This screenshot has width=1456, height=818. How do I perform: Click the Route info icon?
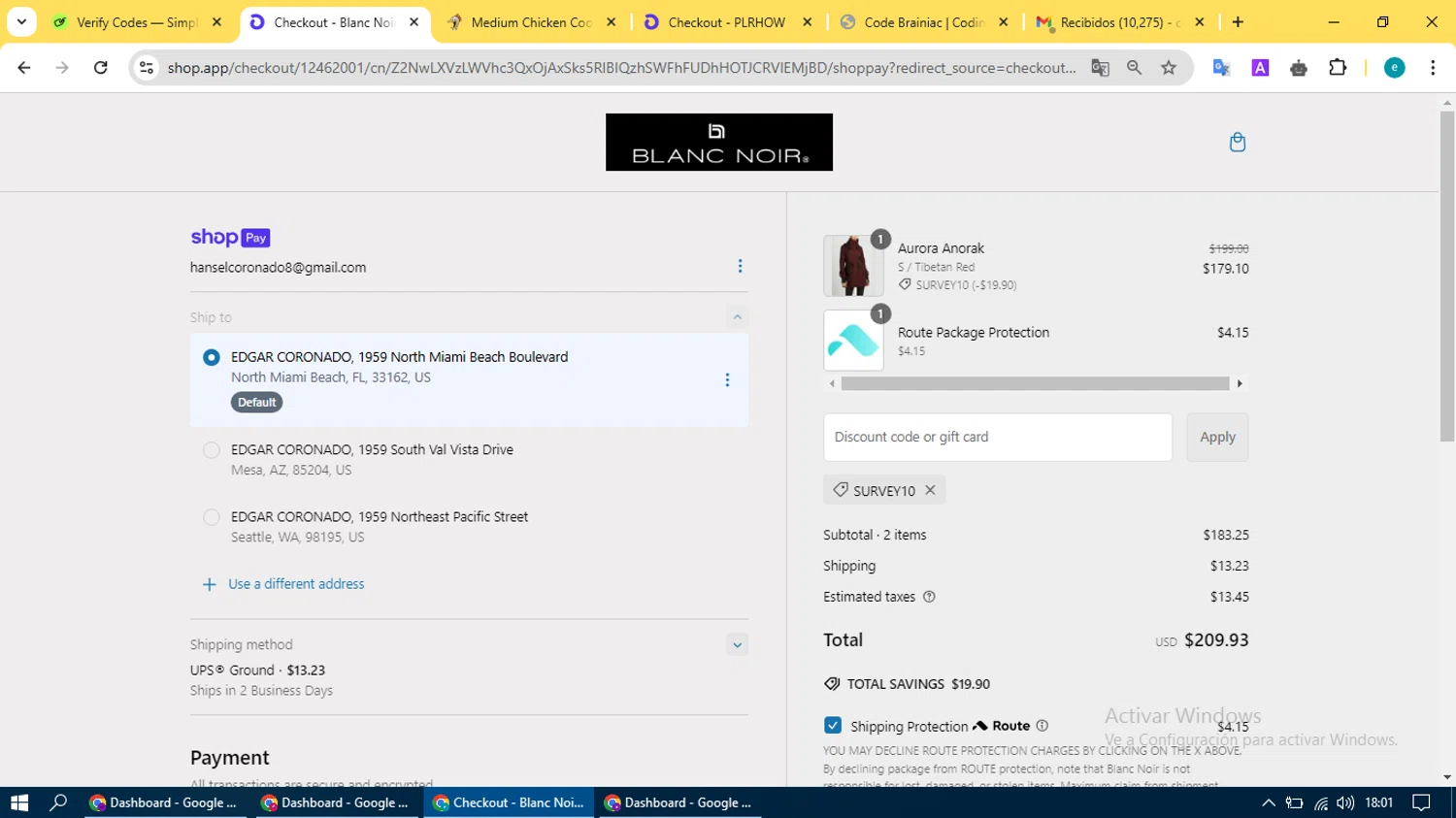[1042, 726]
